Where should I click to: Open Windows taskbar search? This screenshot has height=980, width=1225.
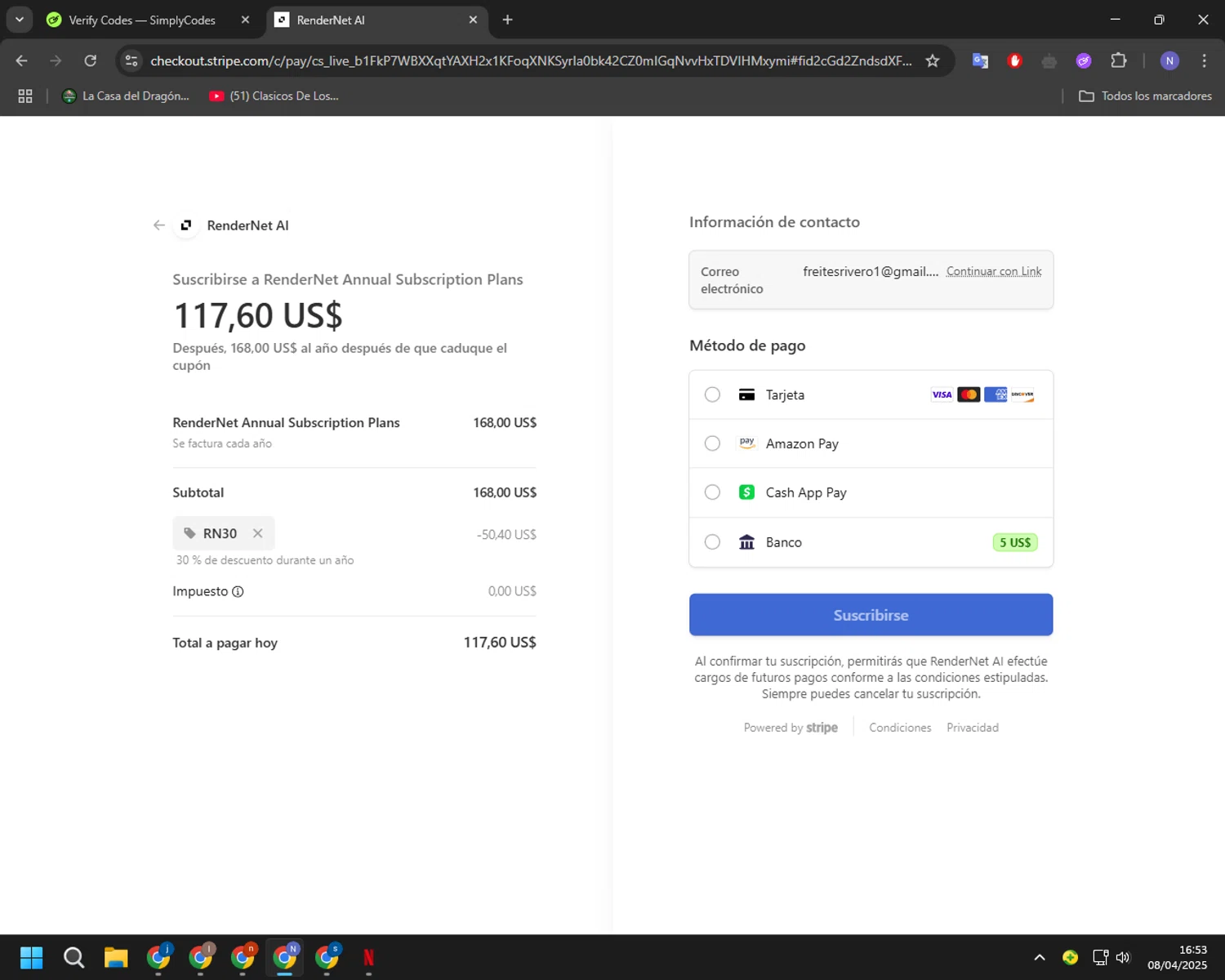click(73, 957)
